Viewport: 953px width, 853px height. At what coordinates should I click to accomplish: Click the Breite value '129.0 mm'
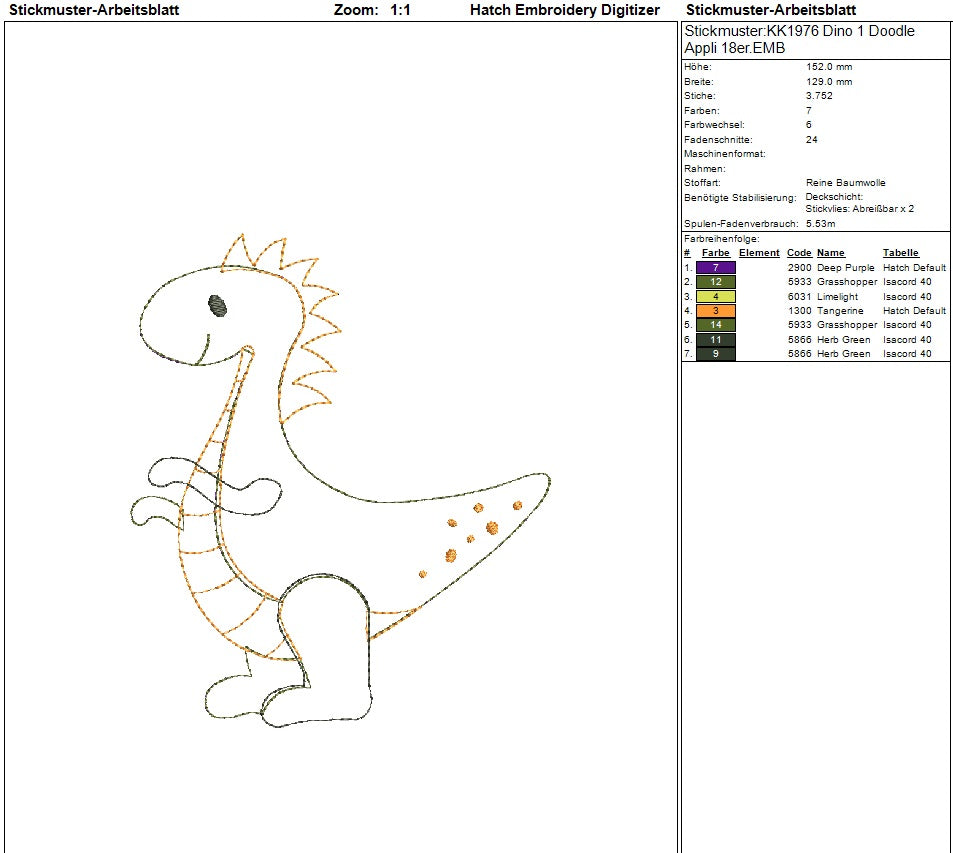coord(829,81)
